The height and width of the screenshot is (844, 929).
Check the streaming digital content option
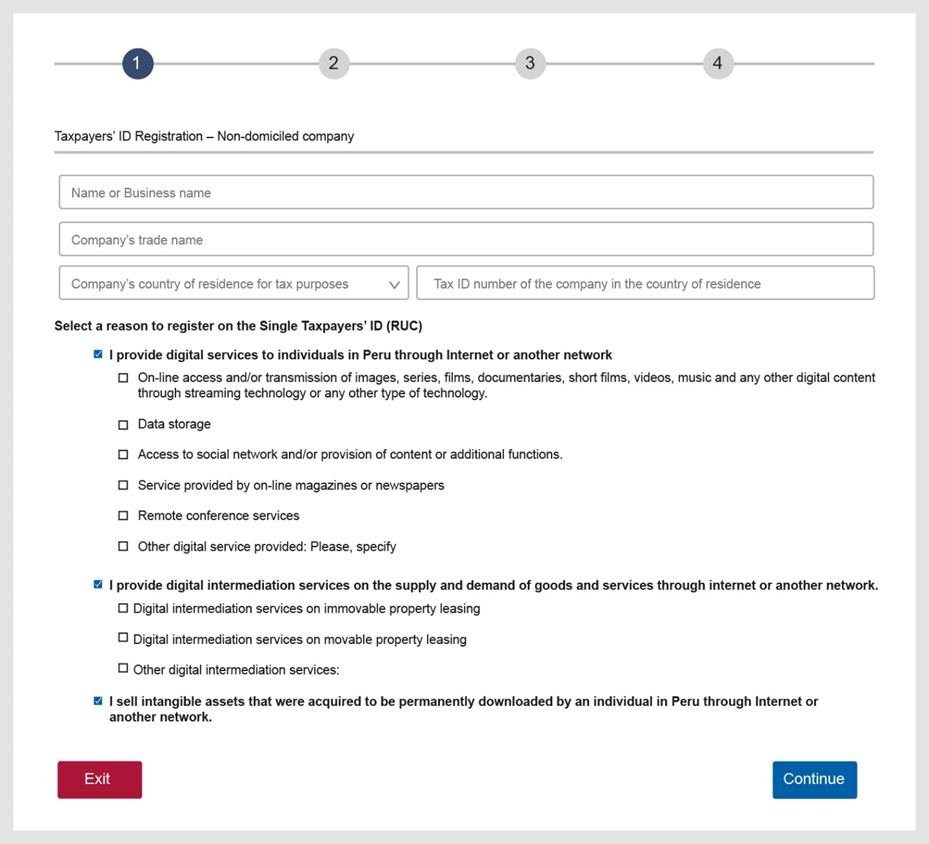[123, 377]
